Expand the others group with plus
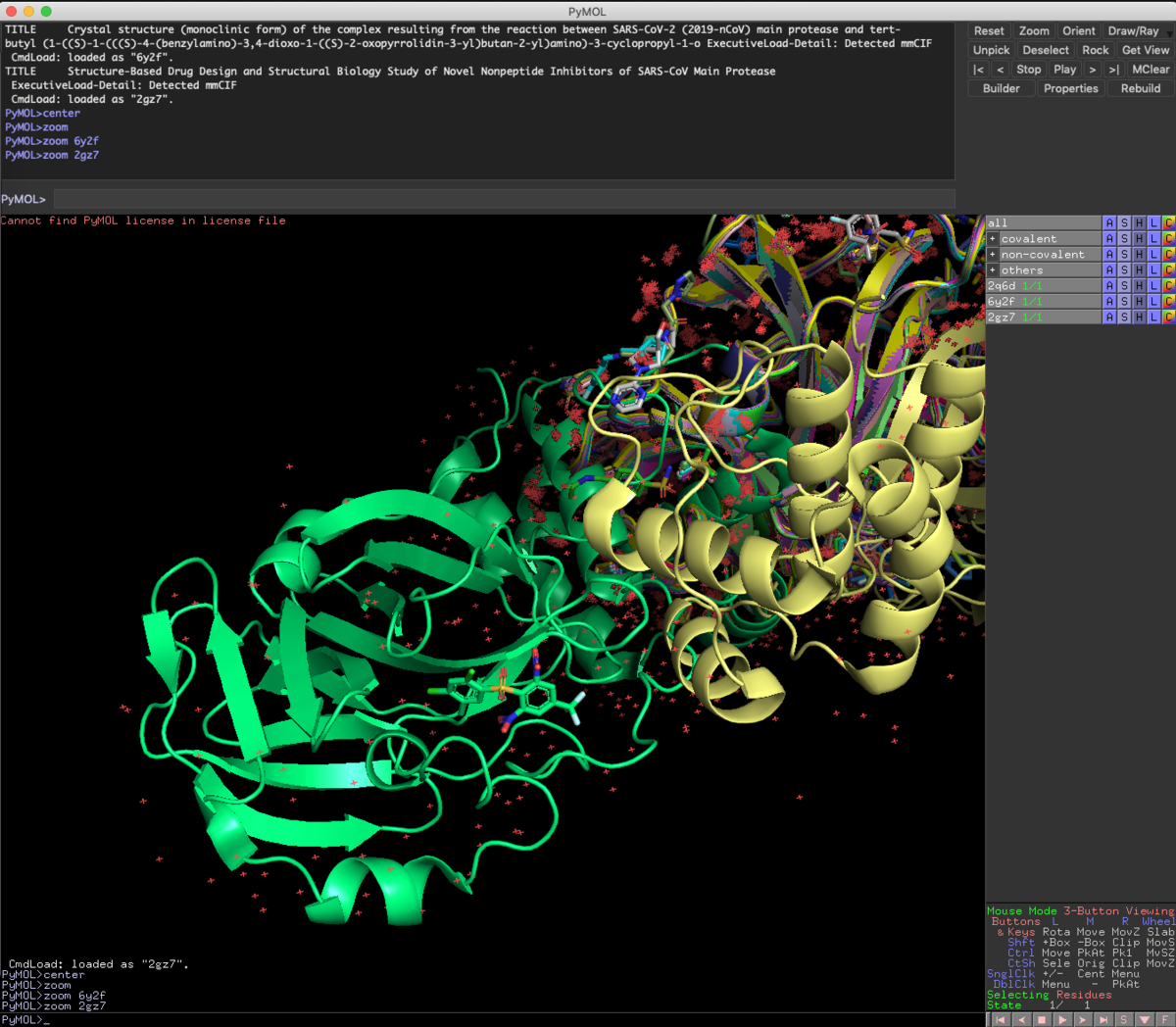1176x1027 pixels. [993, 270]
